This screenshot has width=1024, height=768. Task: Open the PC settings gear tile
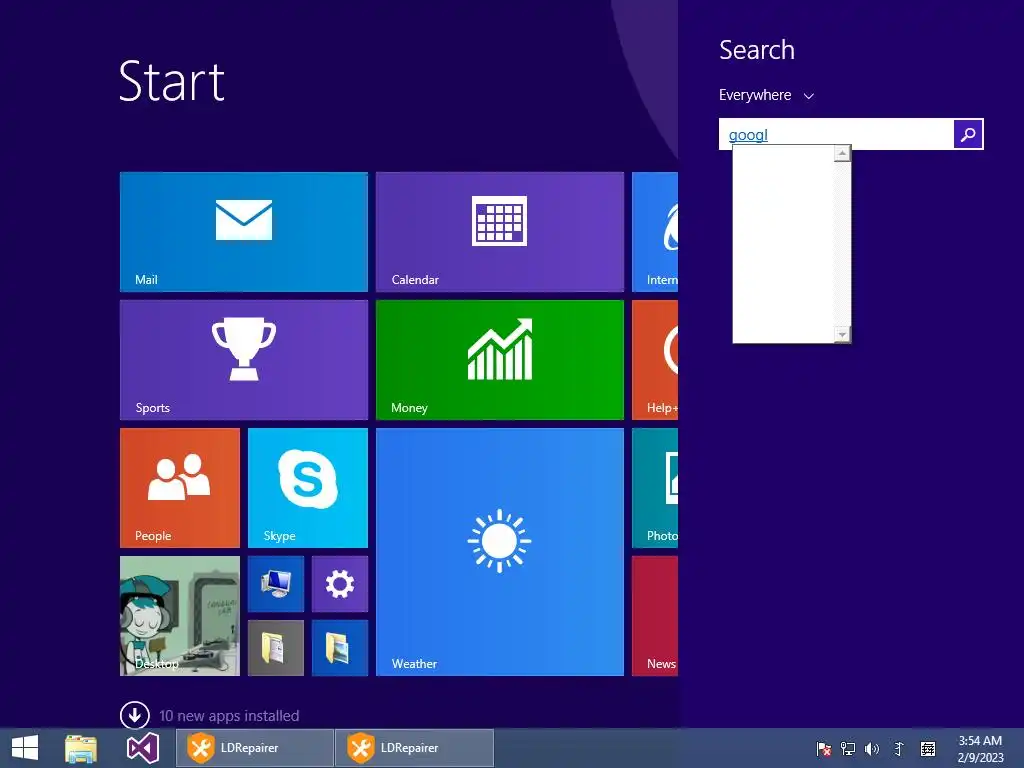pos(340,584)
